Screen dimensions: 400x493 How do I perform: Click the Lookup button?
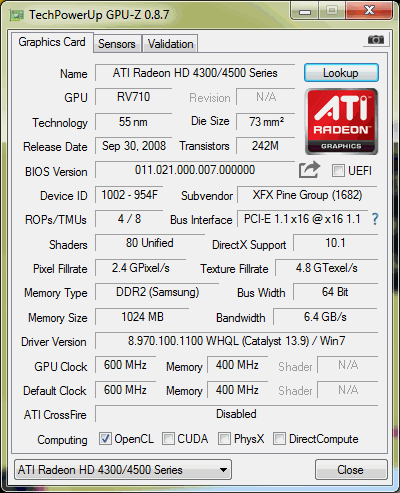pos(341,73)
